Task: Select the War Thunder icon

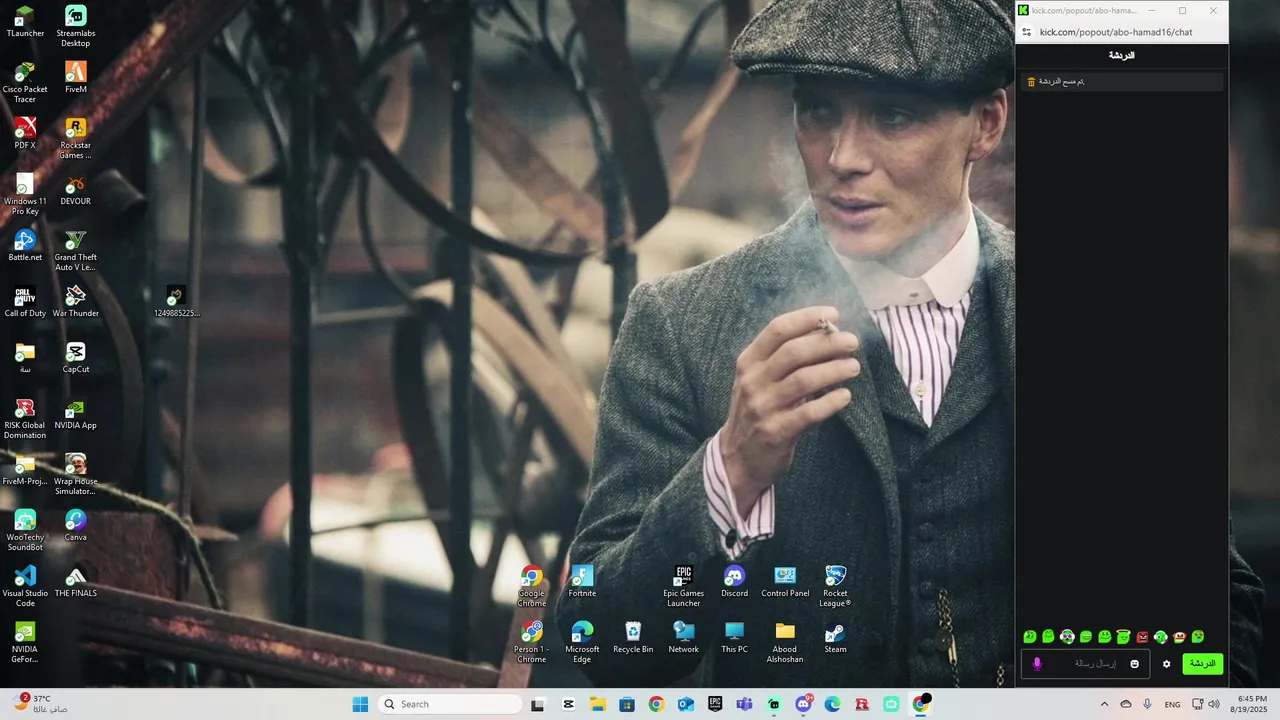Action: tap(76, 302)
